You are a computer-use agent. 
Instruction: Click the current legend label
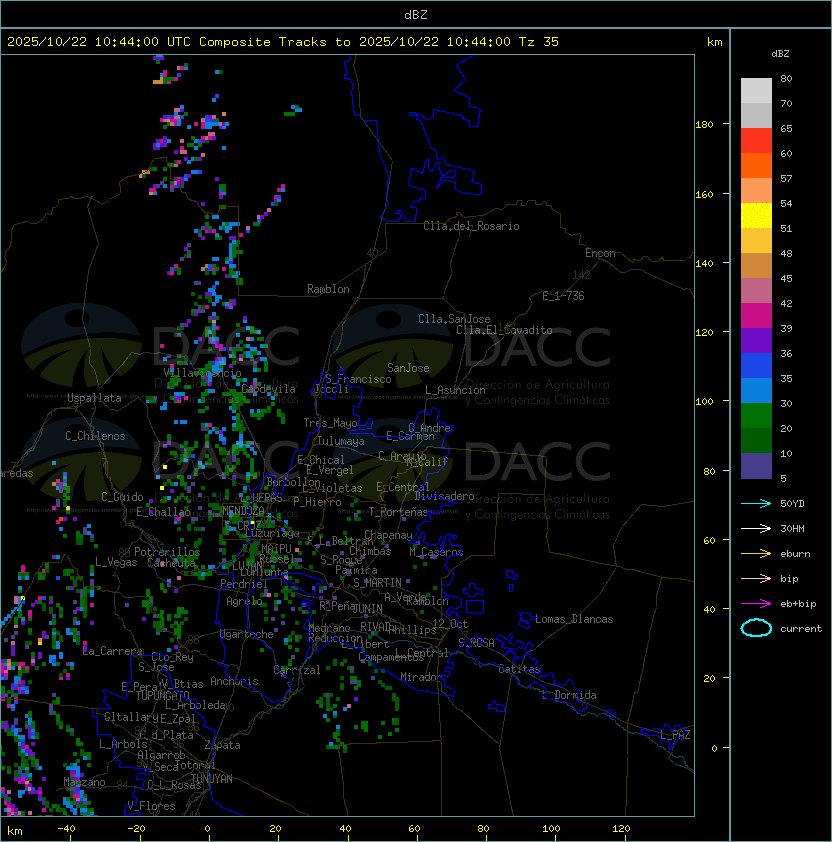(x=801, y=629)
